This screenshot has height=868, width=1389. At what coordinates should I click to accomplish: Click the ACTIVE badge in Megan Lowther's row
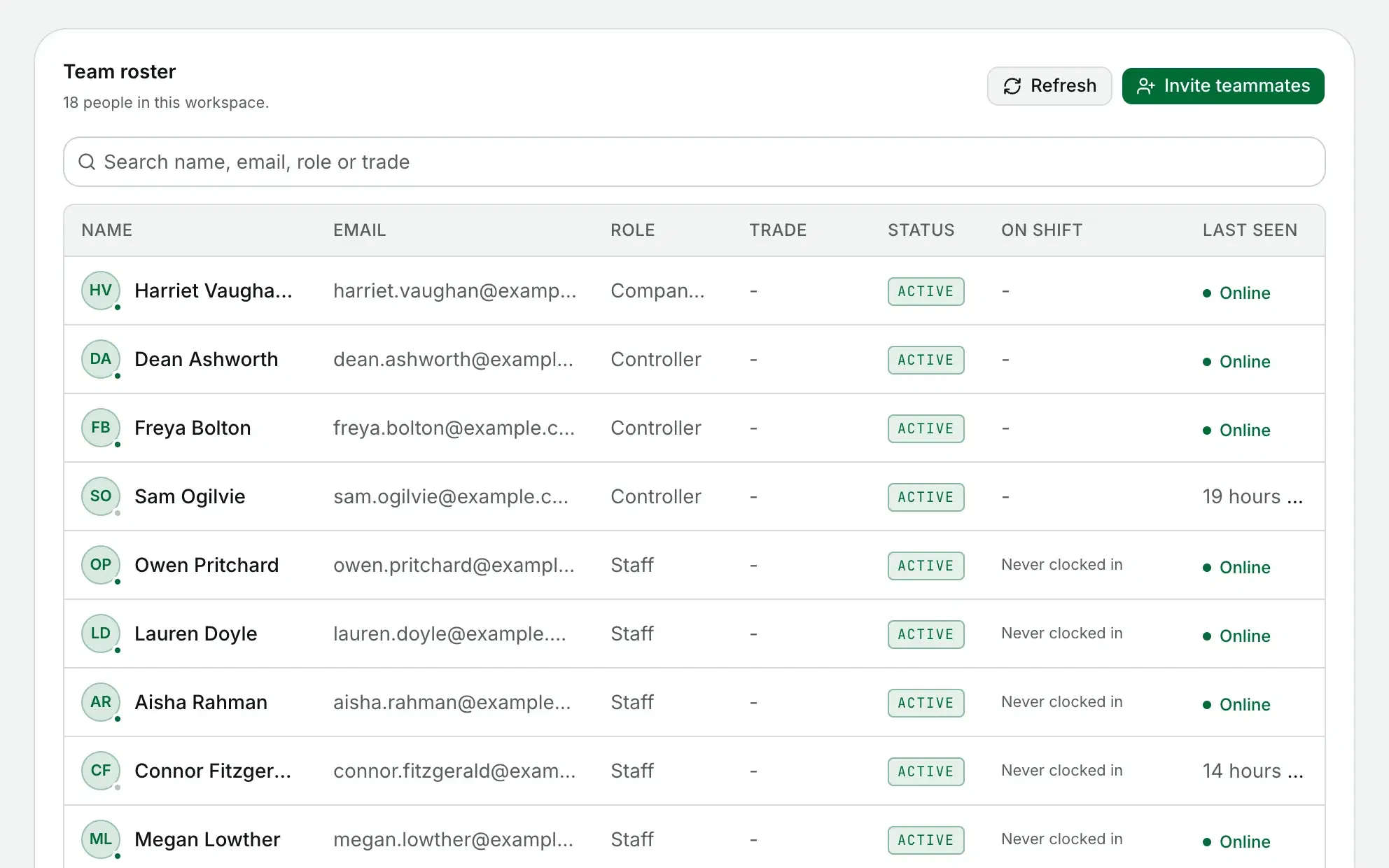[x=926, y=840]
